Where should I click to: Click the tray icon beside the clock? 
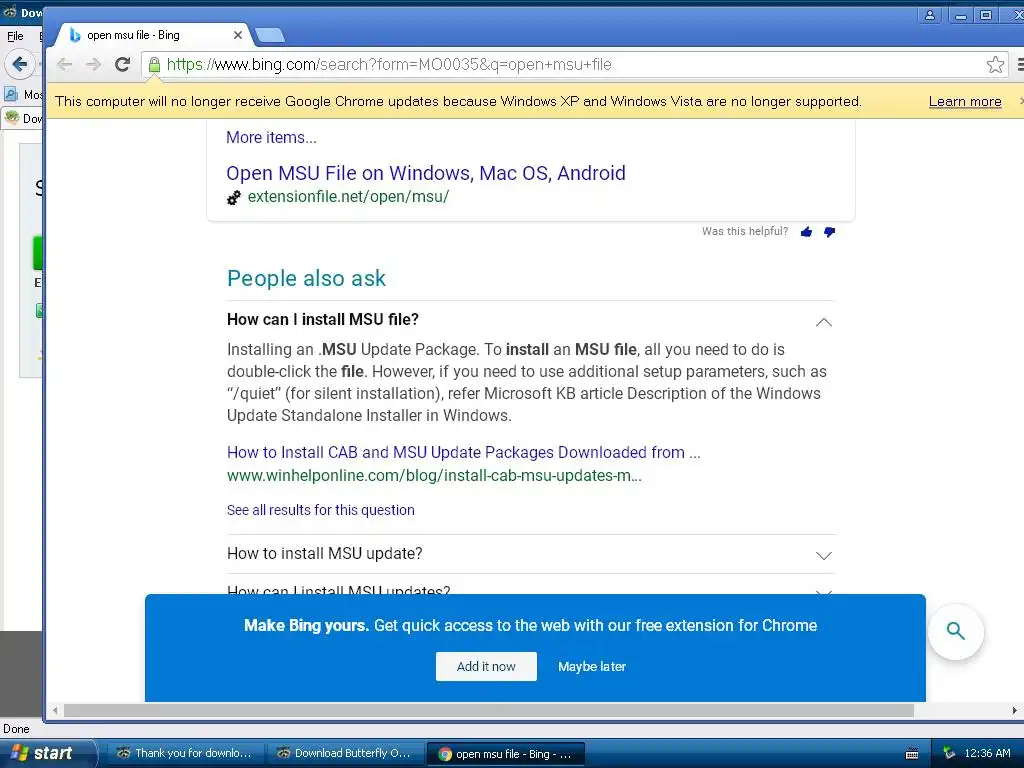(949, 753)
